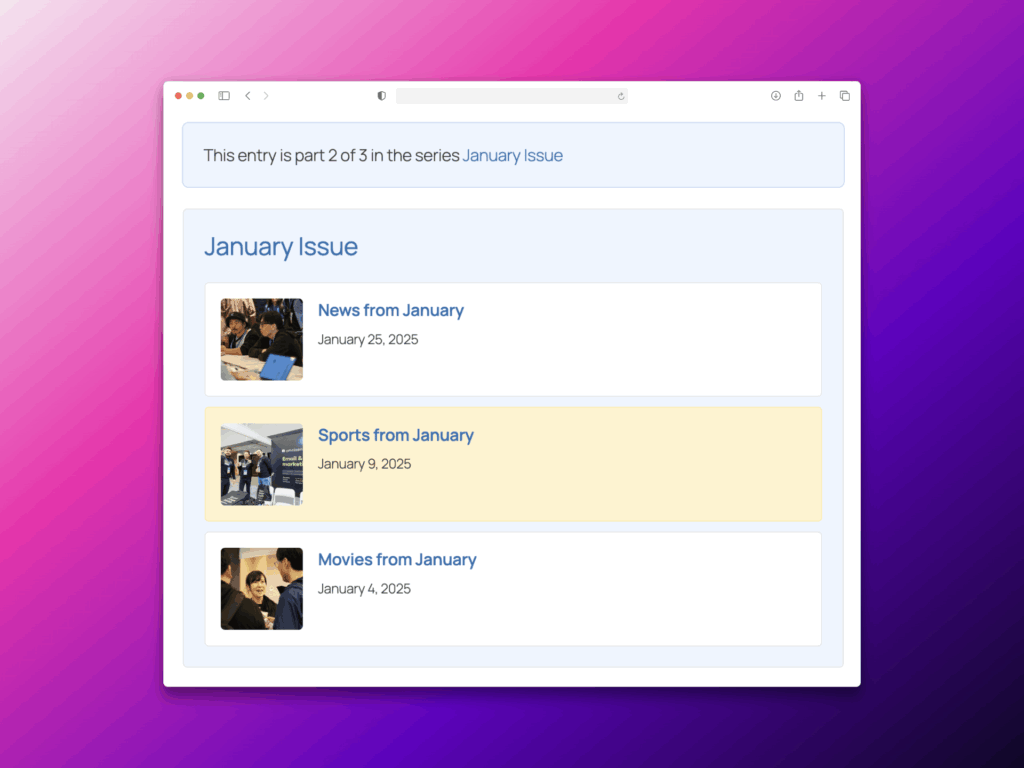Click the large January Issue heading
The width and height of the screenshot is (1024, 768).
281,247
